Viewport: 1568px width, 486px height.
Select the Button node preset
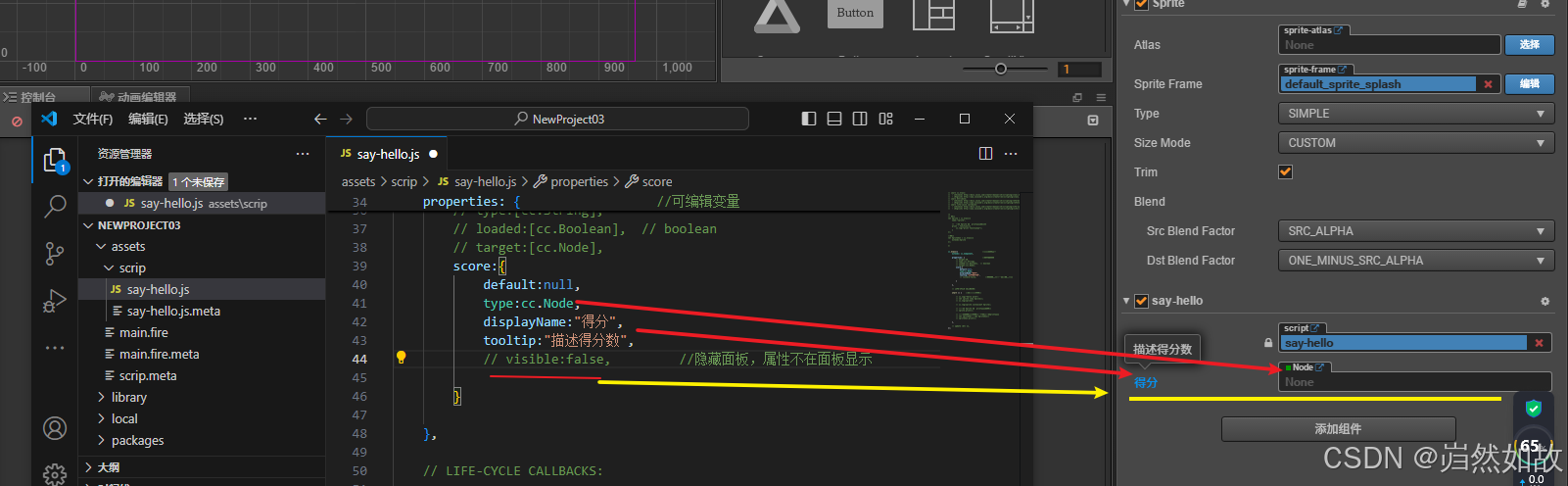[x=855, y=14]
